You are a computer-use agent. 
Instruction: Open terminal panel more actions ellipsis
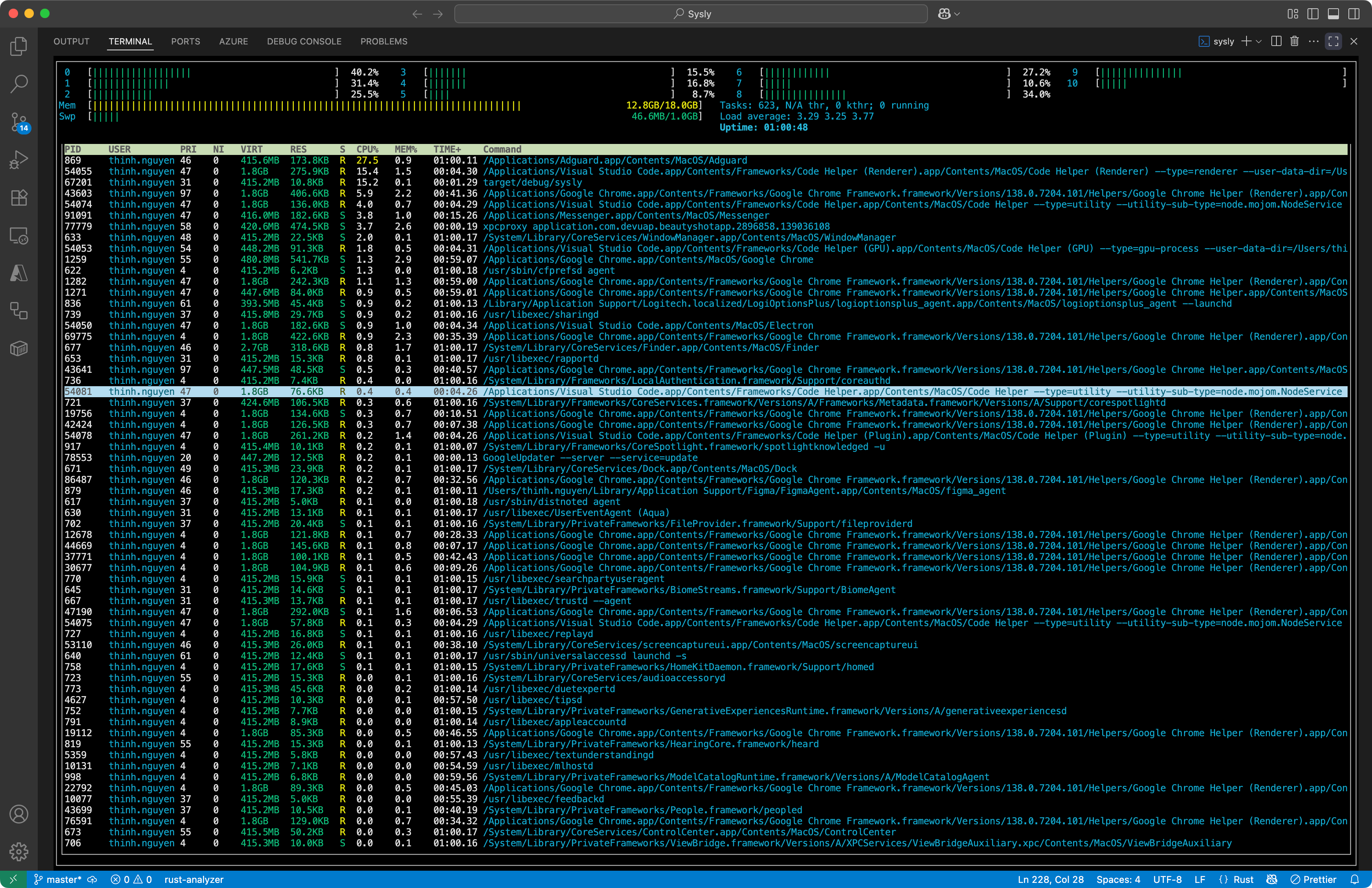1313,42
